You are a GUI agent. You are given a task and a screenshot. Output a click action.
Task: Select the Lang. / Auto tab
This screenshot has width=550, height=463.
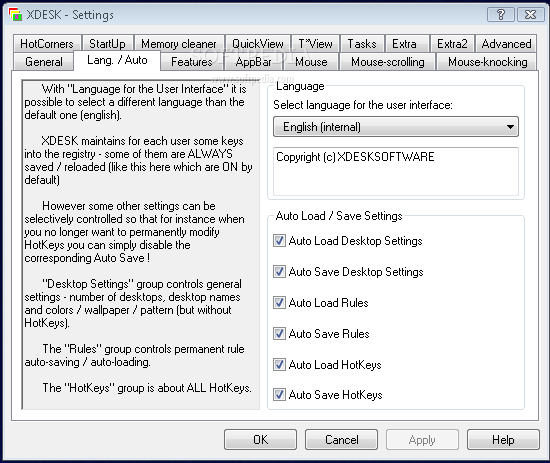click(x=117, y=60)
